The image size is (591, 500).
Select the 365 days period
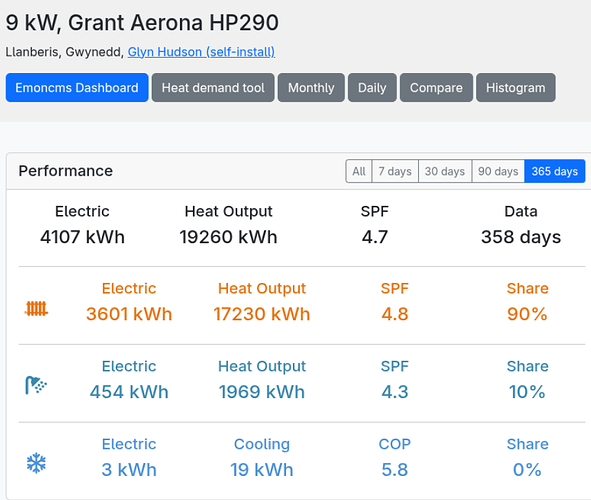(x=554, y=171)
